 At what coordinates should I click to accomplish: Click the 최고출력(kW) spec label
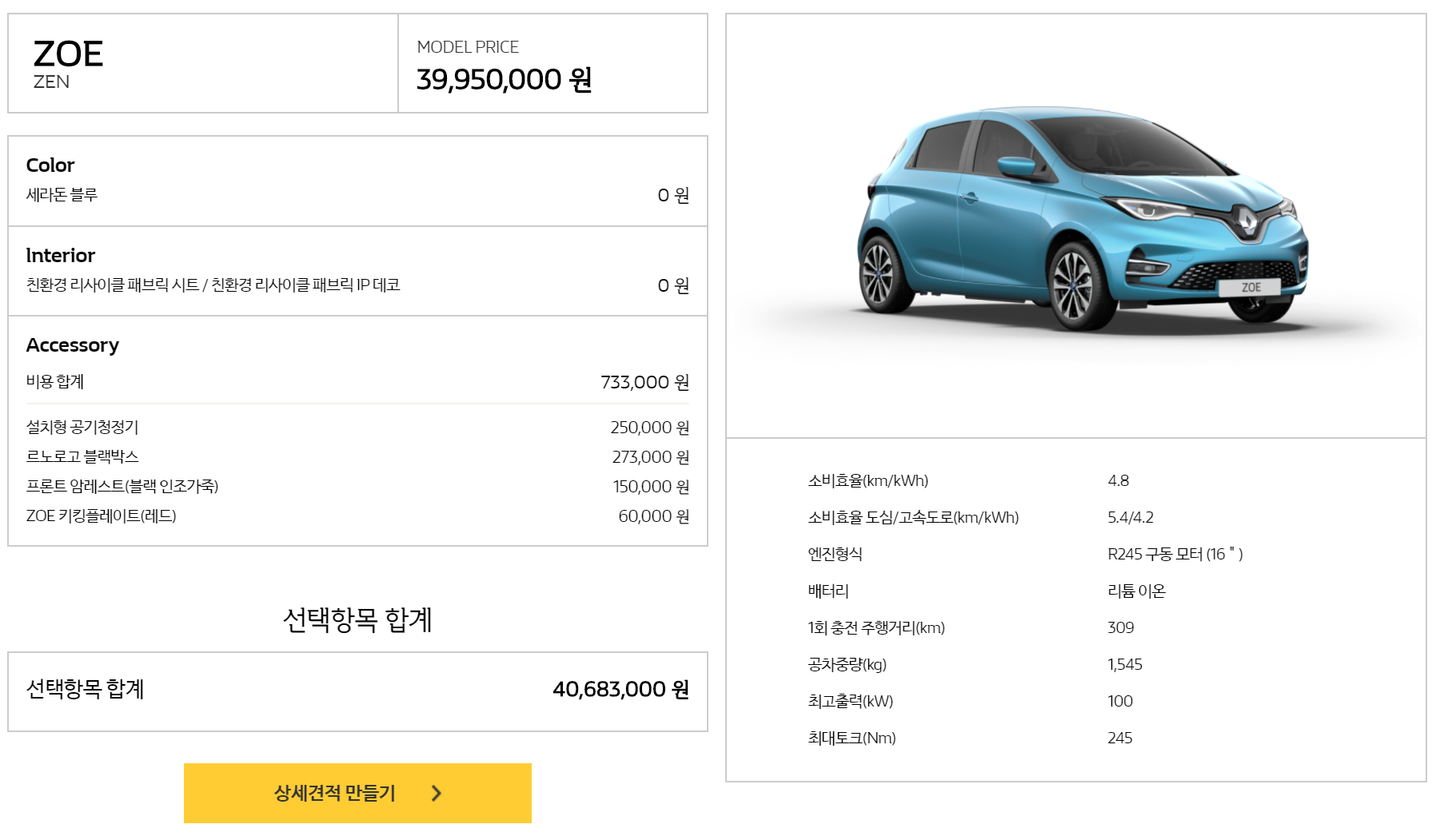click(850, 701)
